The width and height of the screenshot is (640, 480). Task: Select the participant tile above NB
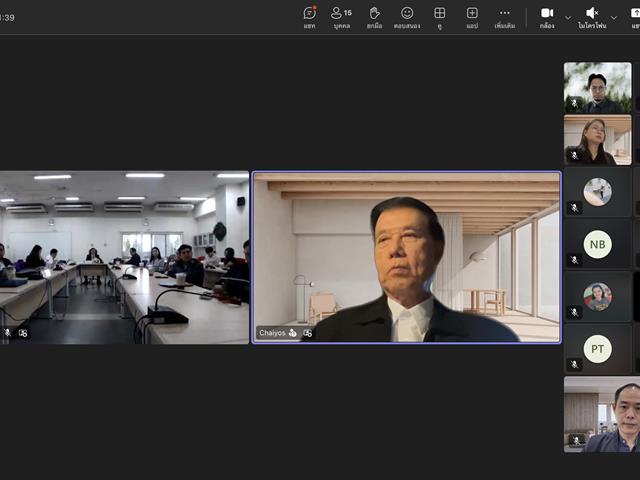pos(598,192)
